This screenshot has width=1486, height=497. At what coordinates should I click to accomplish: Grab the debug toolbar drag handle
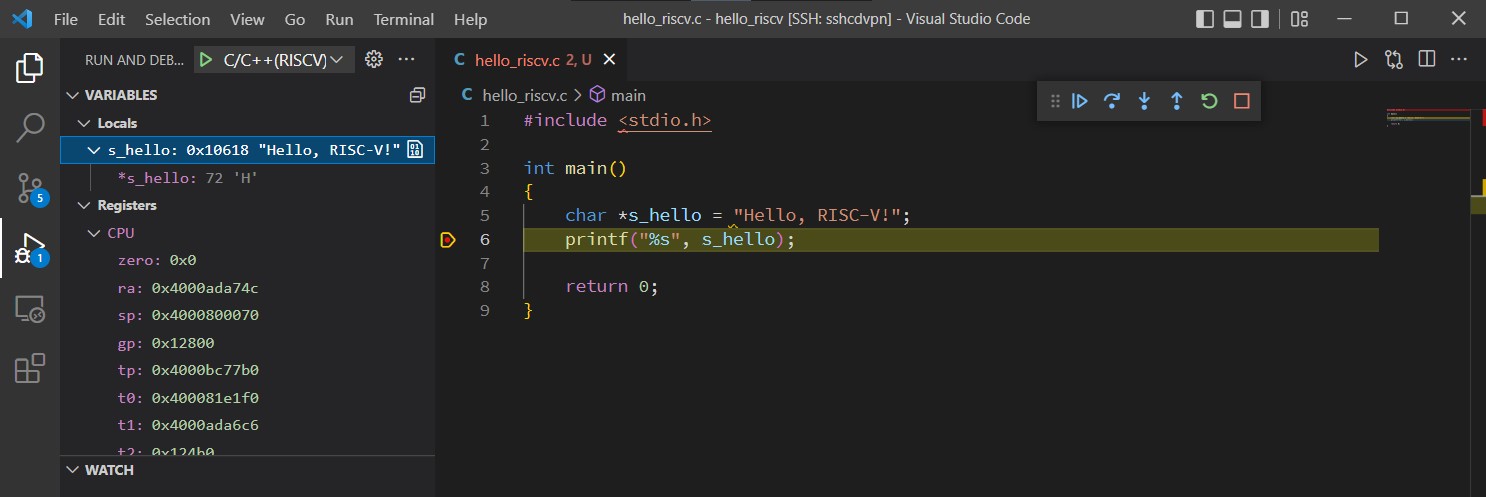(1053, 101)
